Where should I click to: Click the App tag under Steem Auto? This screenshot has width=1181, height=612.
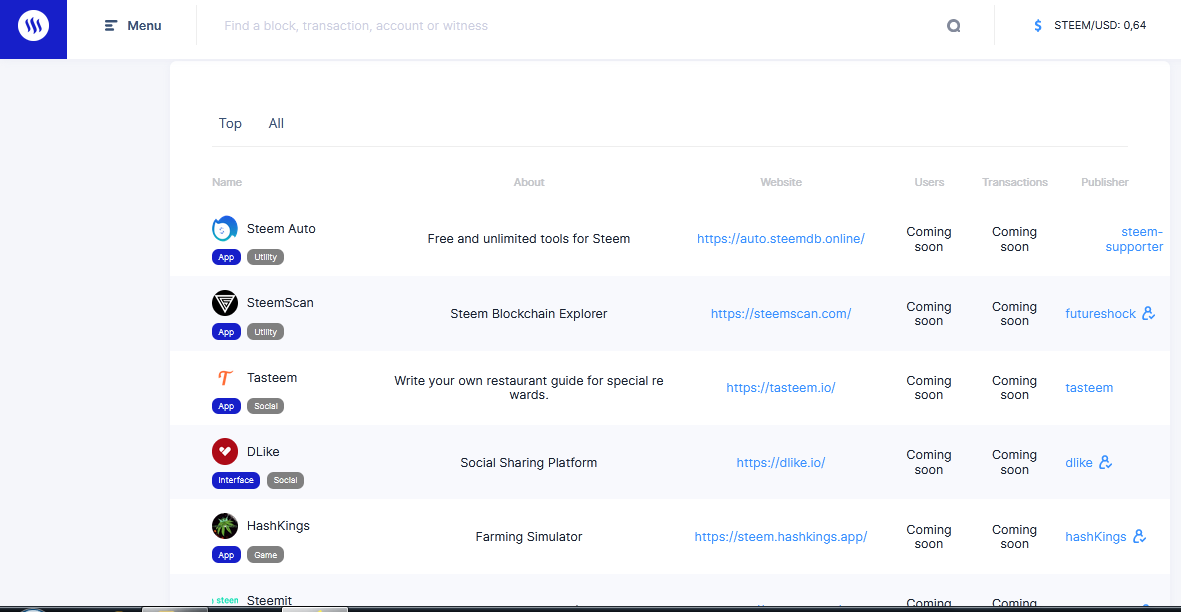(x=226, y=257)
